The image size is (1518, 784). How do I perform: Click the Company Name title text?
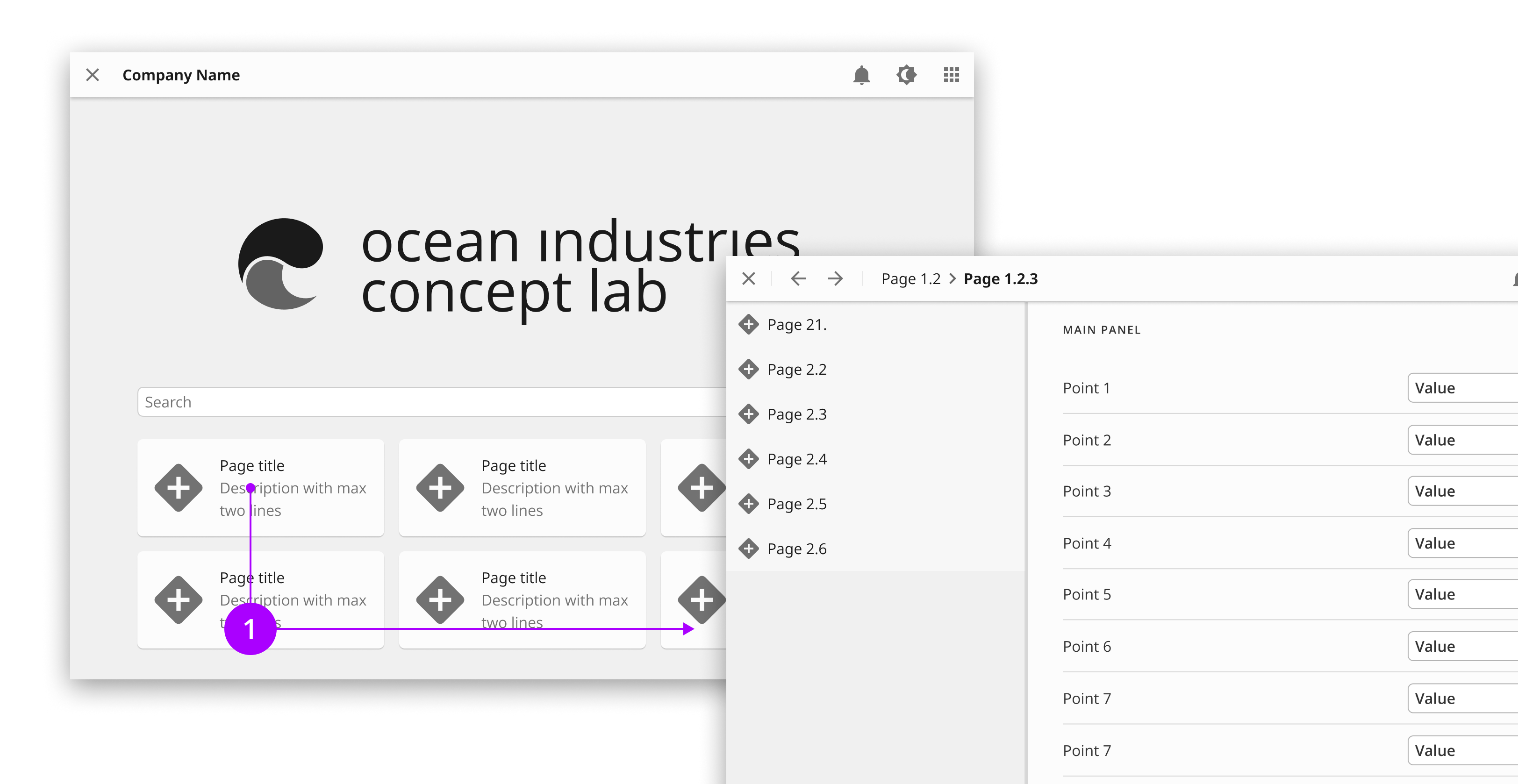[181, 75]
